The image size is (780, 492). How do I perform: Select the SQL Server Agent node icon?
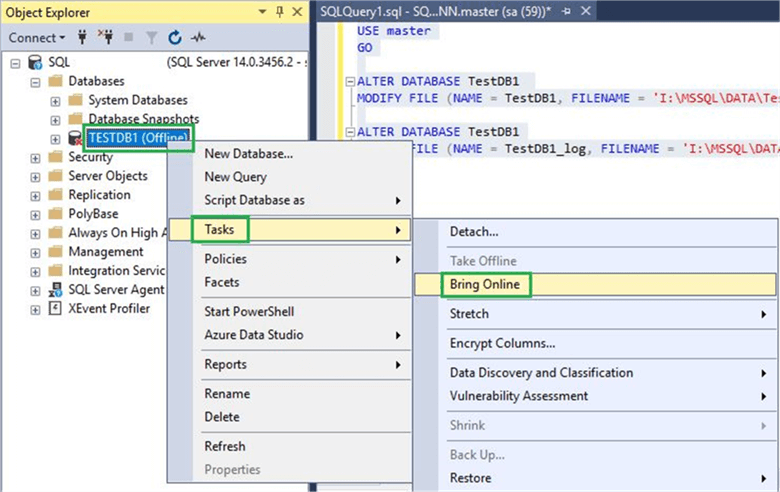pyautogui.click(x=56, y=289)
